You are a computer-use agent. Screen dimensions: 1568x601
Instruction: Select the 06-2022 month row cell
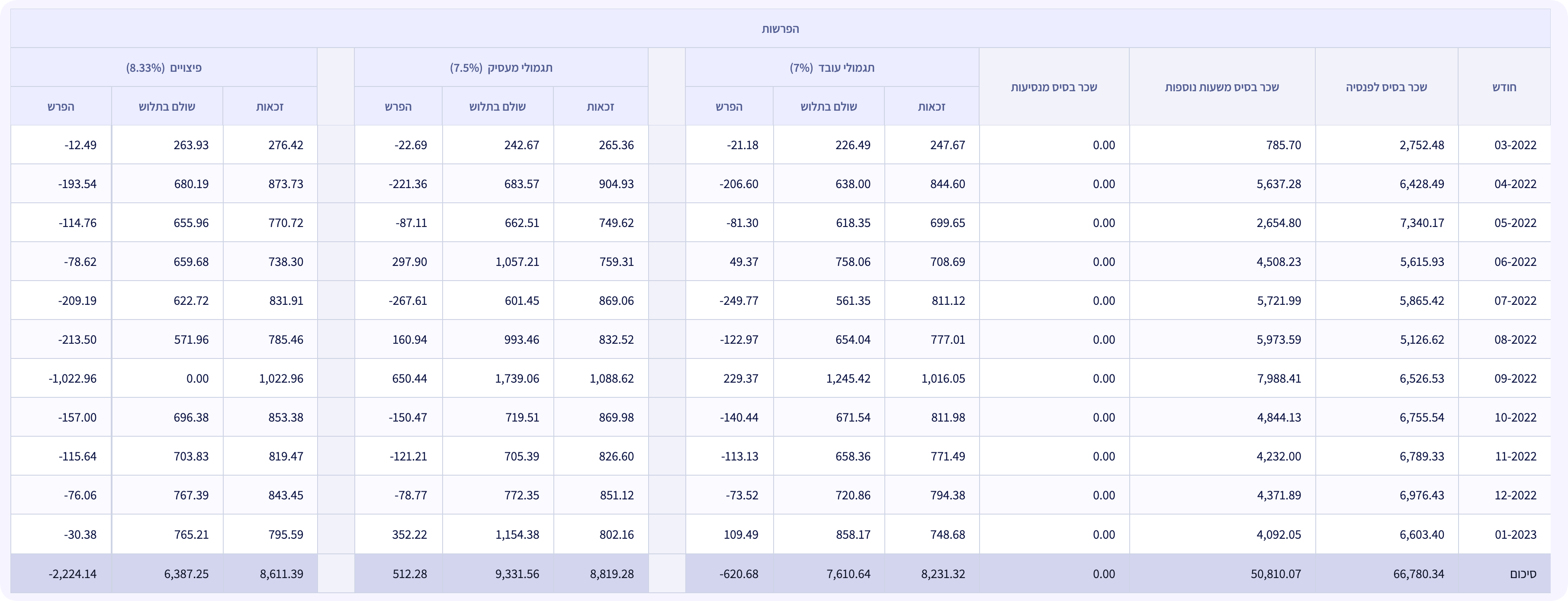click(x=1515, y=262)
